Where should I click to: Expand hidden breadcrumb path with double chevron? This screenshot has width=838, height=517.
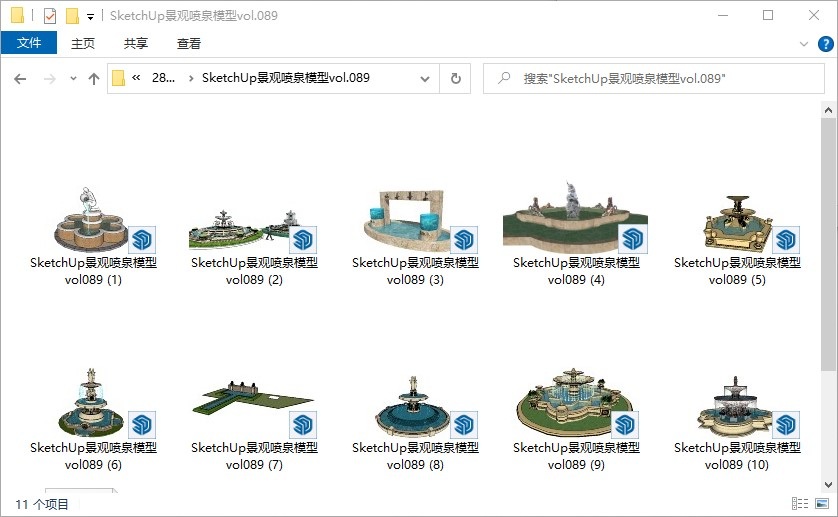pos(136,78)
